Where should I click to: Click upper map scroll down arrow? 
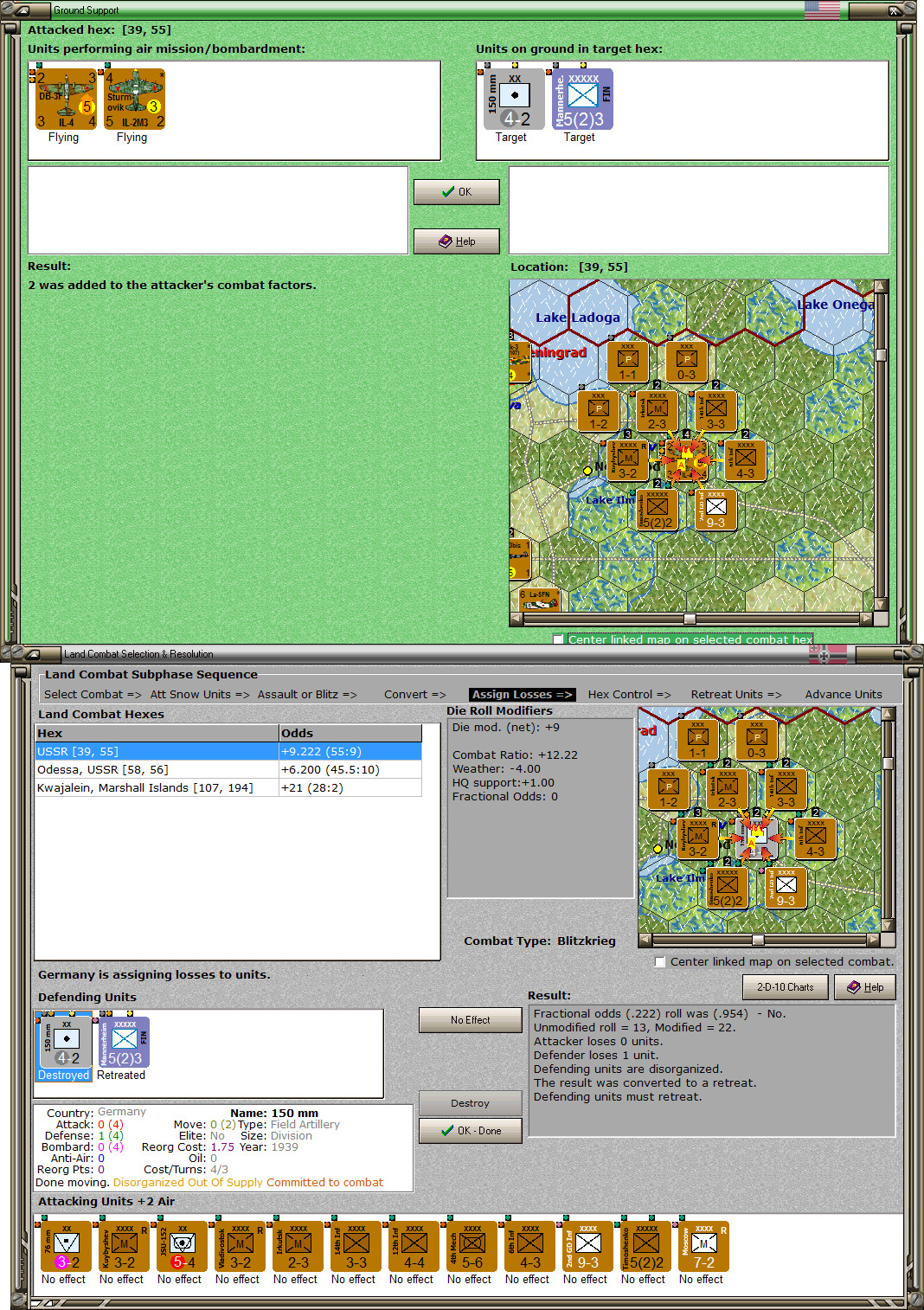point(881,605)
